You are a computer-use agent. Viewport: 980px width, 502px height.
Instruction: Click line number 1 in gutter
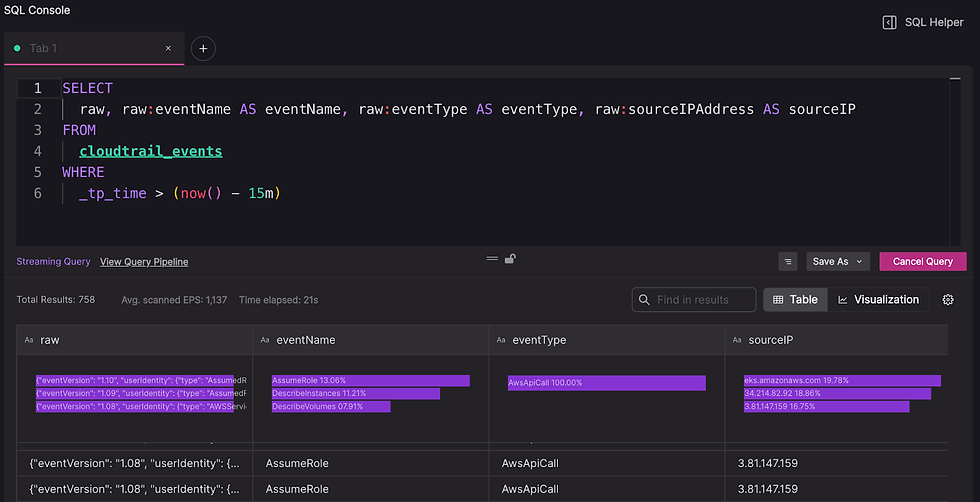38,88
